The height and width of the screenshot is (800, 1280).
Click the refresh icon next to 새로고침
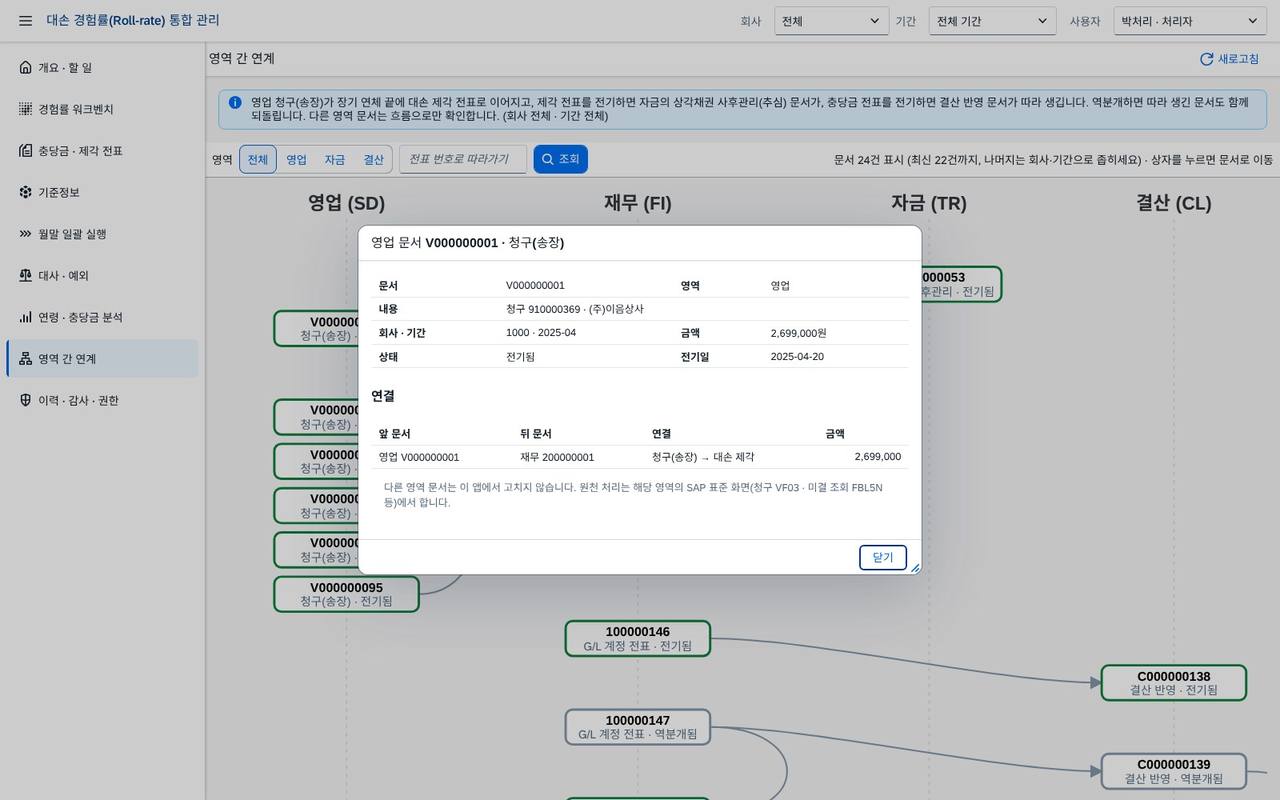1206,59
